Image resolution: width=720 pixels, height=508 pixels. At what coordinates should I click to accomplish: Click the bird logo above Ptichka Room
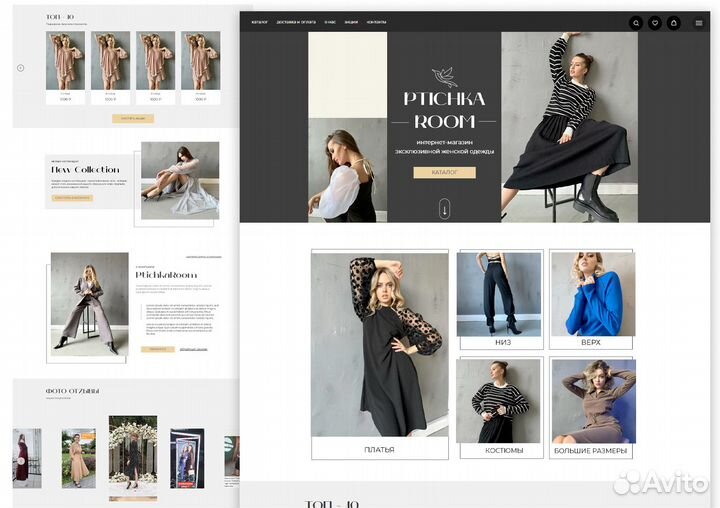point(444,76)
